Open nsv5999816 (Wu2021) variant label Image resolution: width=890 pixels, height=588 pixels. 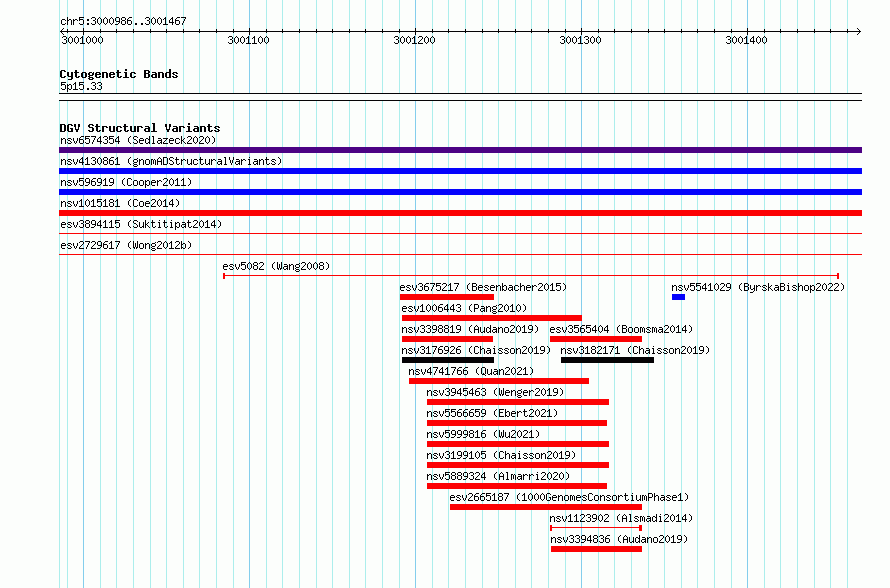483,434
